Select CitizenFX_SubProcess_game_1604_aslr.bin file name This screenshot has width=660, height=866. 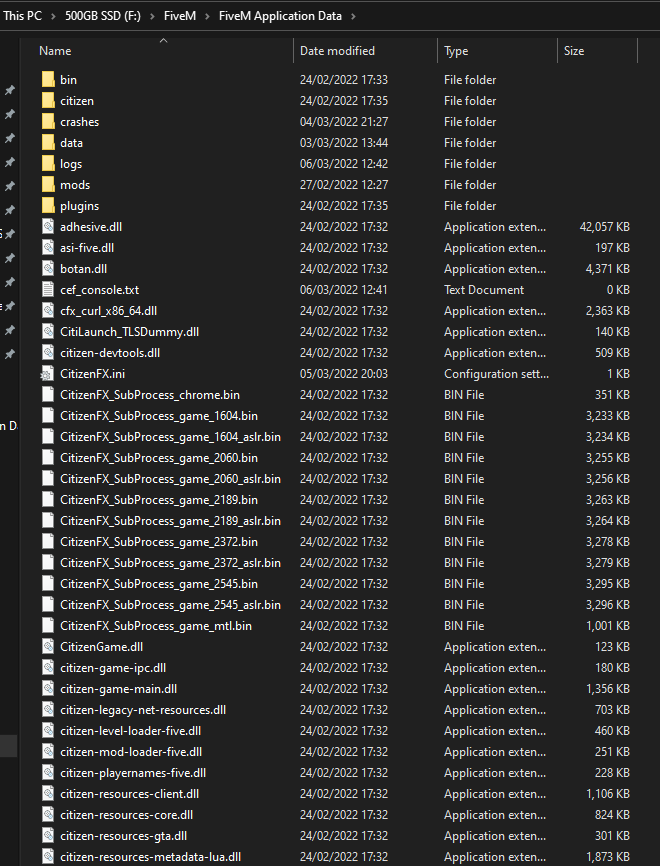point(170,436)
